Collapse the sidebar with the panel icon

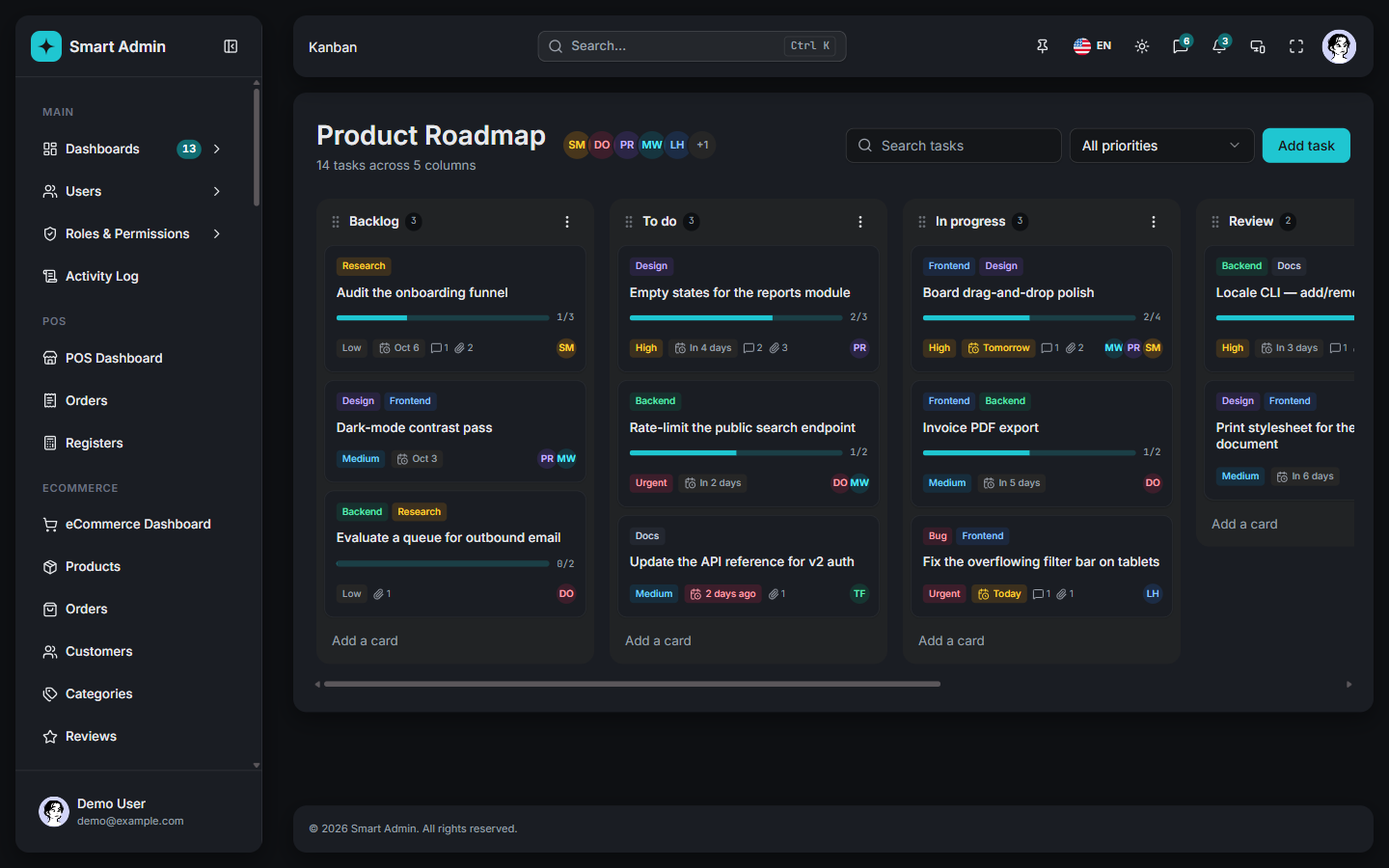231,46
